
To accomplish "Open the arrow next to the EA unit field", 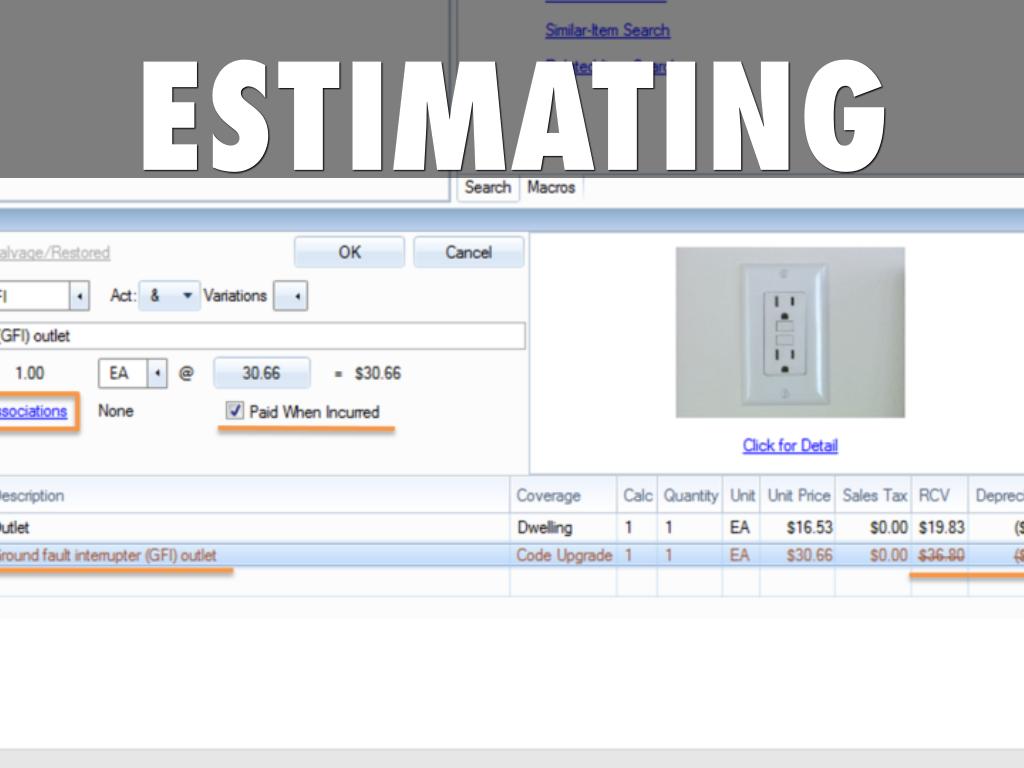I will coord(156,374).
